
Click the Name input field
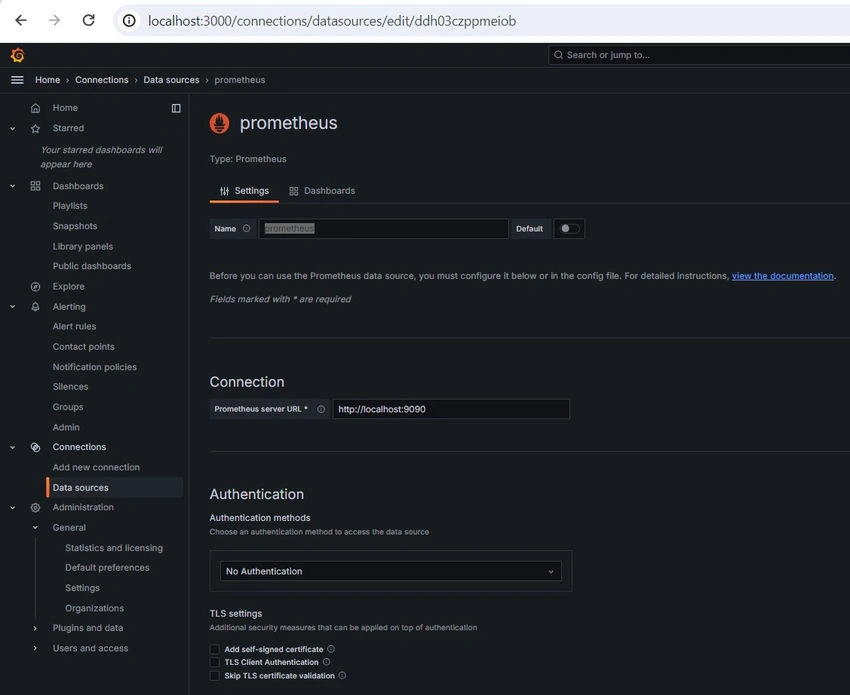384,228
